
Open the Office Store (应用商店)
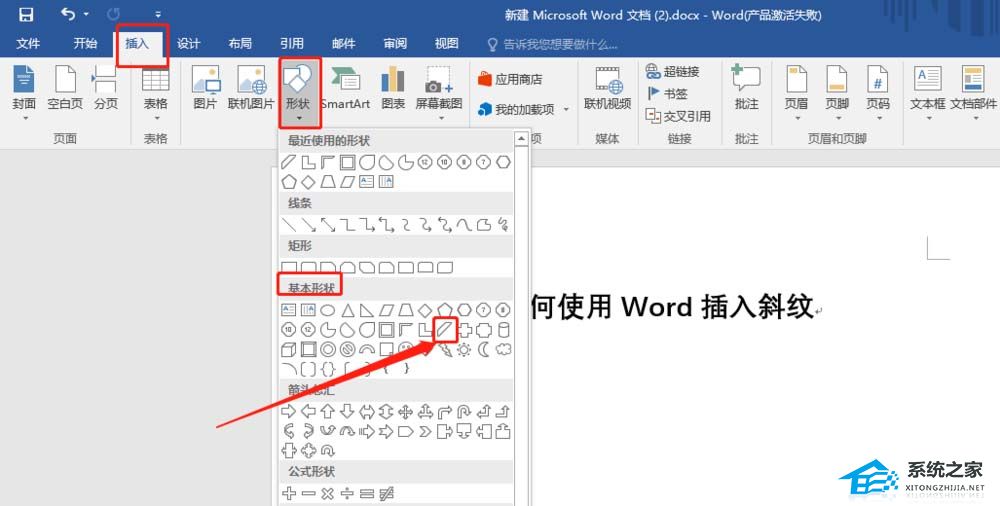pyautogui.click(x=510, y=79)
